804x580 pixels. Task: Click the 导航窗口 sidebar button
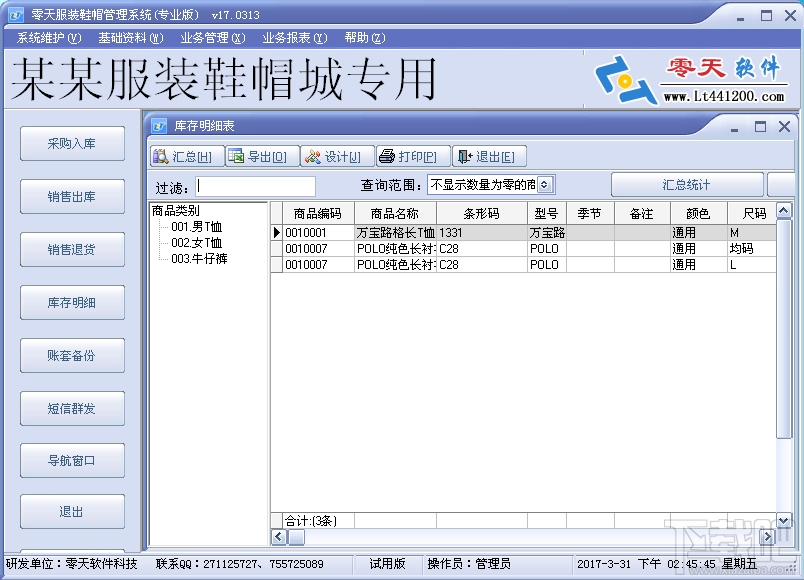click(x=72, y=461)
